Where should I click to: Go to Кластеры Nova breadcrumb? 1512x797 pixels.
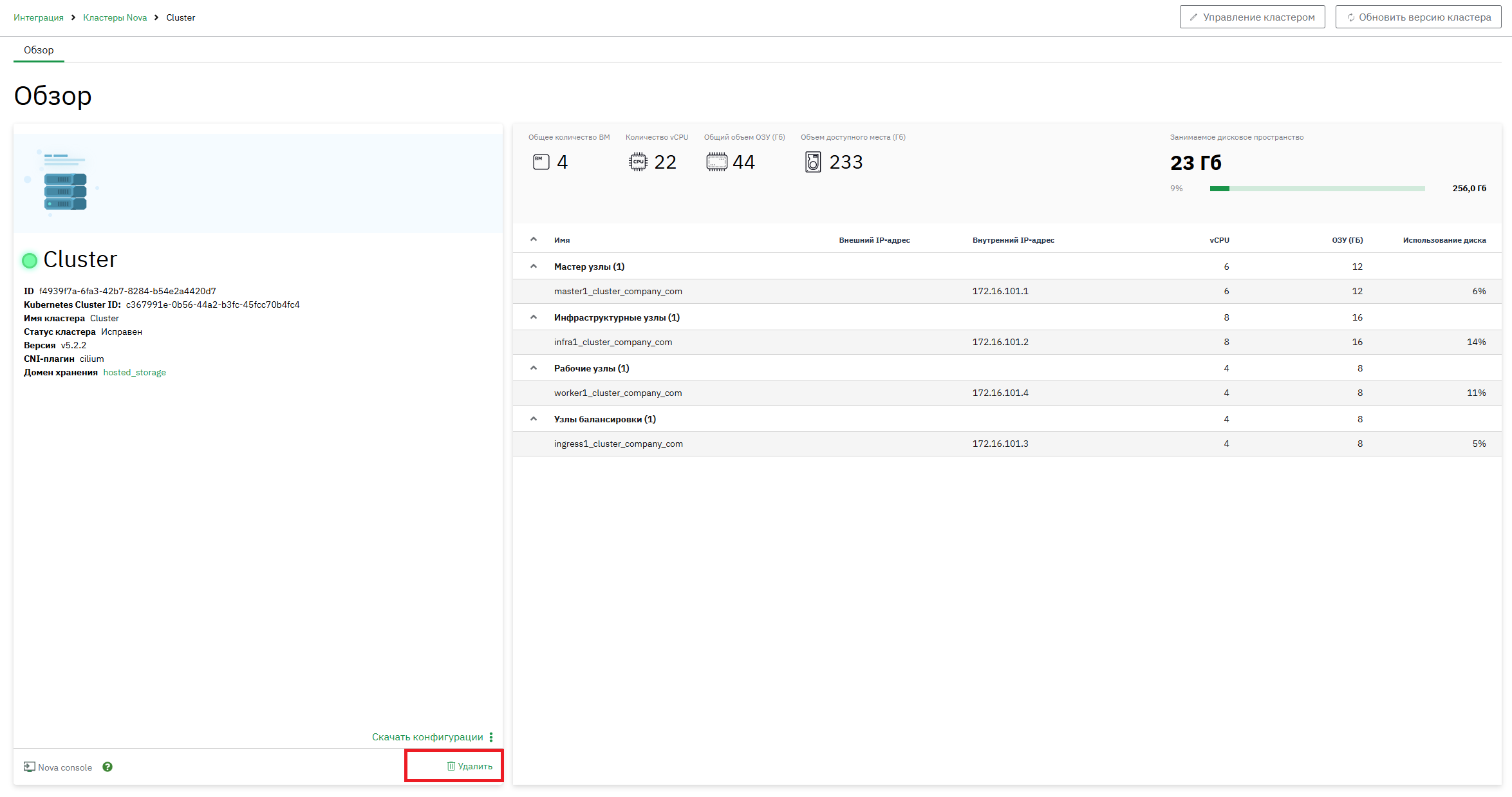pyautogui.click(x=115, y=17)
